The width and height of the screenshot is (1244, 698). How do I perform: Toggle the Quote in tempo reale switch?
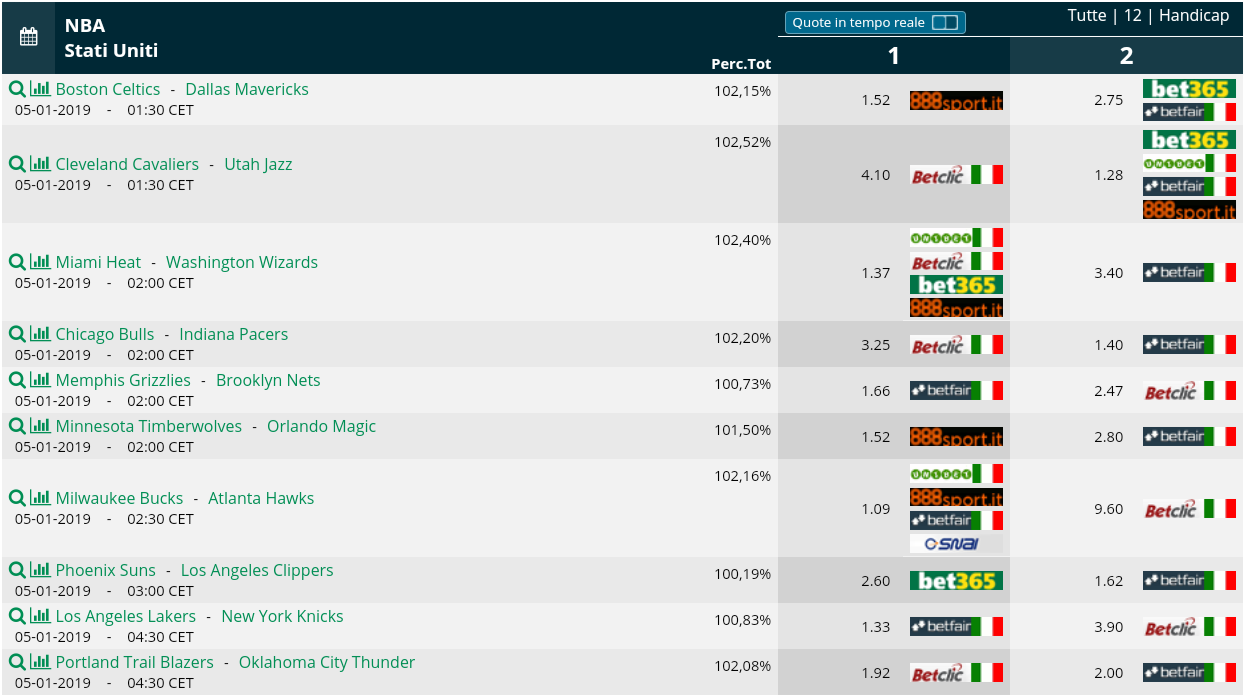(x=945, y=22)
